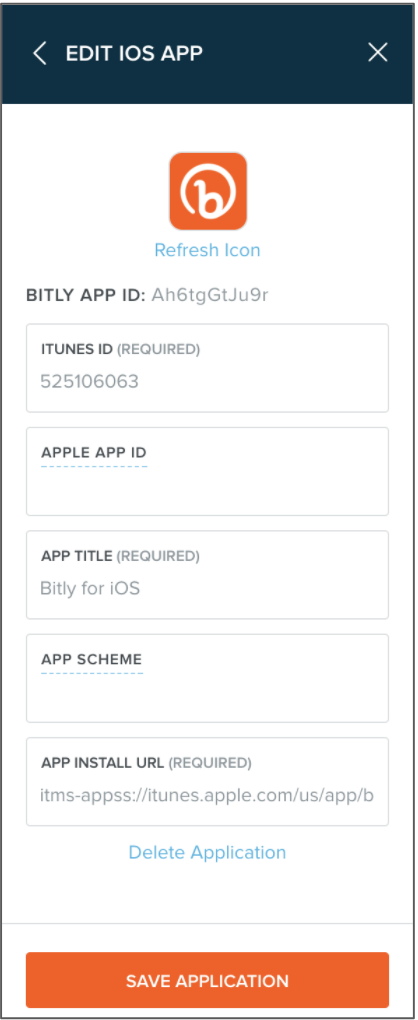Close the Edit iOS App panel
This screenshot has height=1020, width=418.
coord(378,53)
